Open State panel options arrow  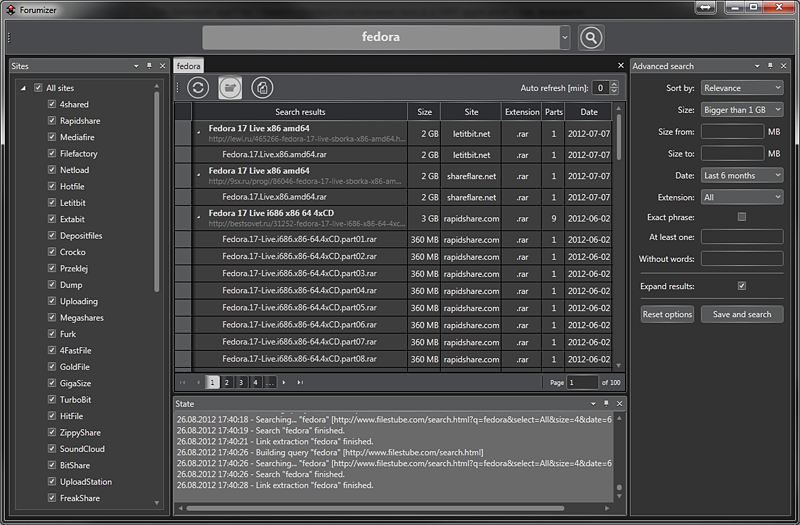pyautogui.click(x=593, y=404)
